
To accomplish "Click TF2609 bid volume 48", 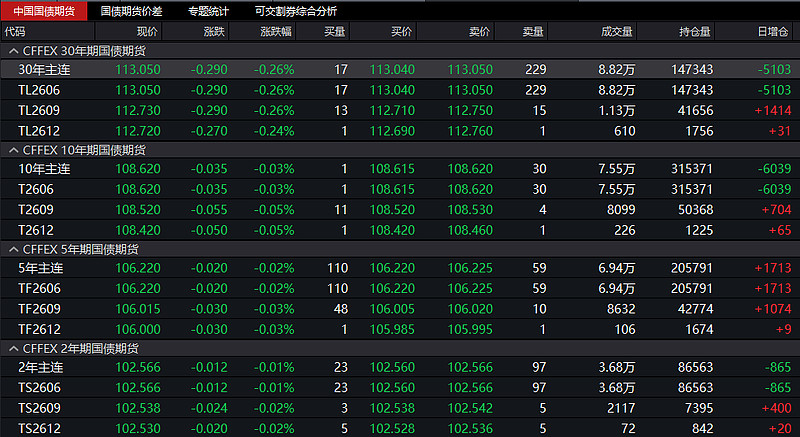I will 340,309.
